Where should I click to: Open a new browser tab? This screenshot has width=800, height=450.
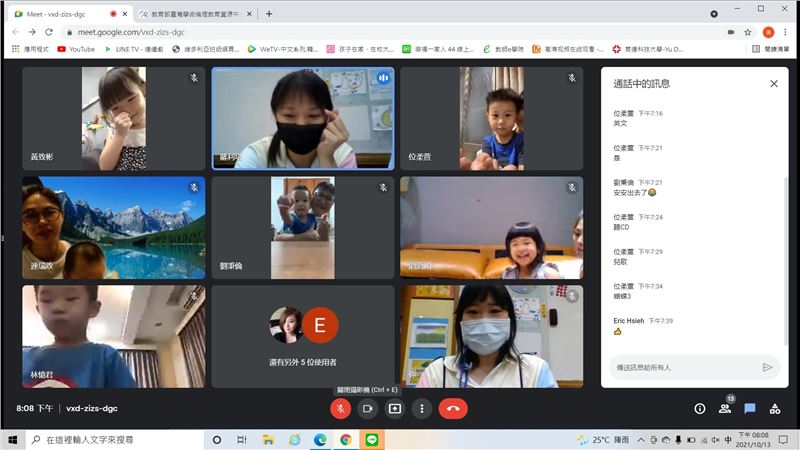[x=269, y=14]
